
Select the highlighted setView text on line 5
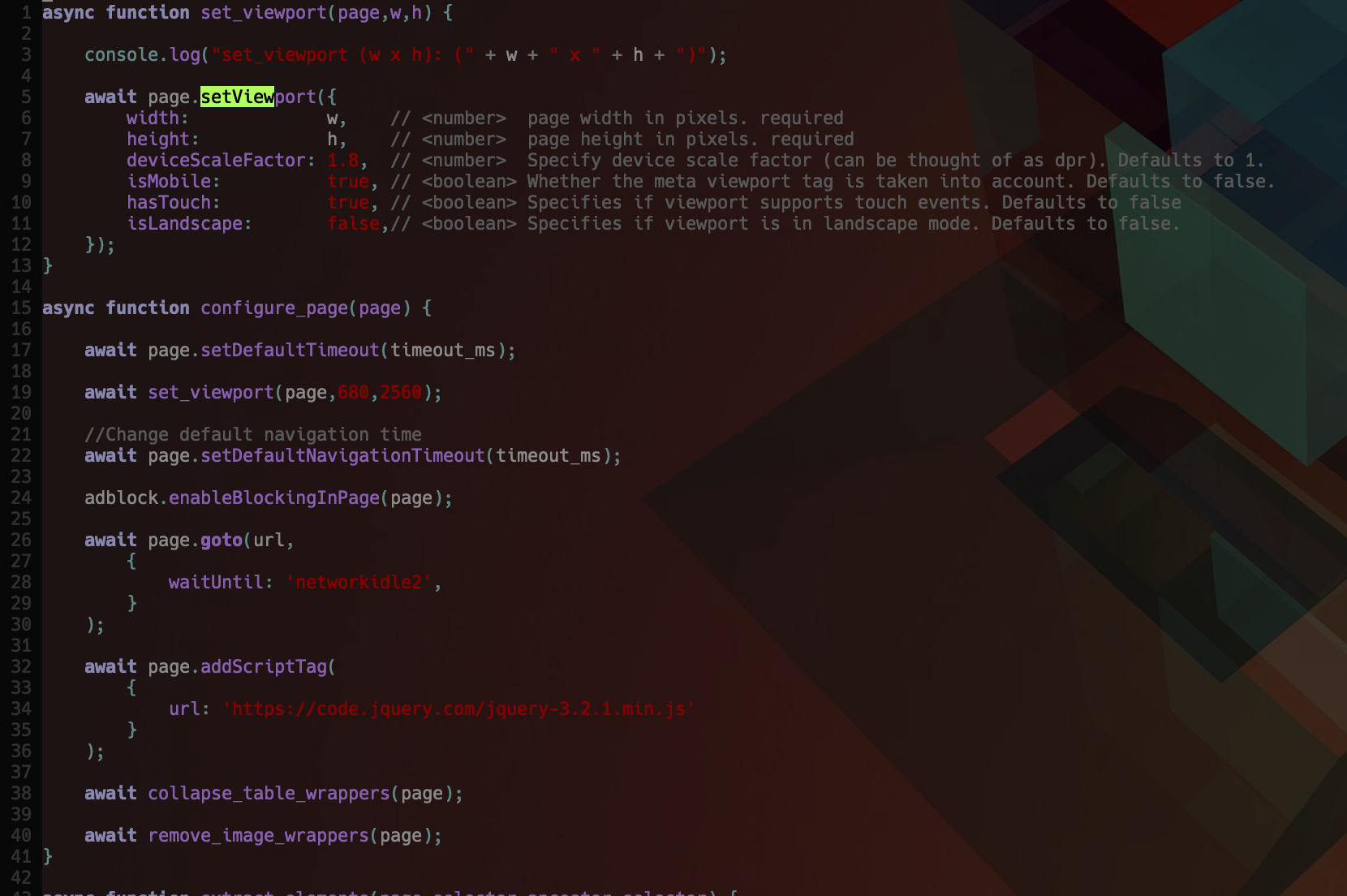236,97
